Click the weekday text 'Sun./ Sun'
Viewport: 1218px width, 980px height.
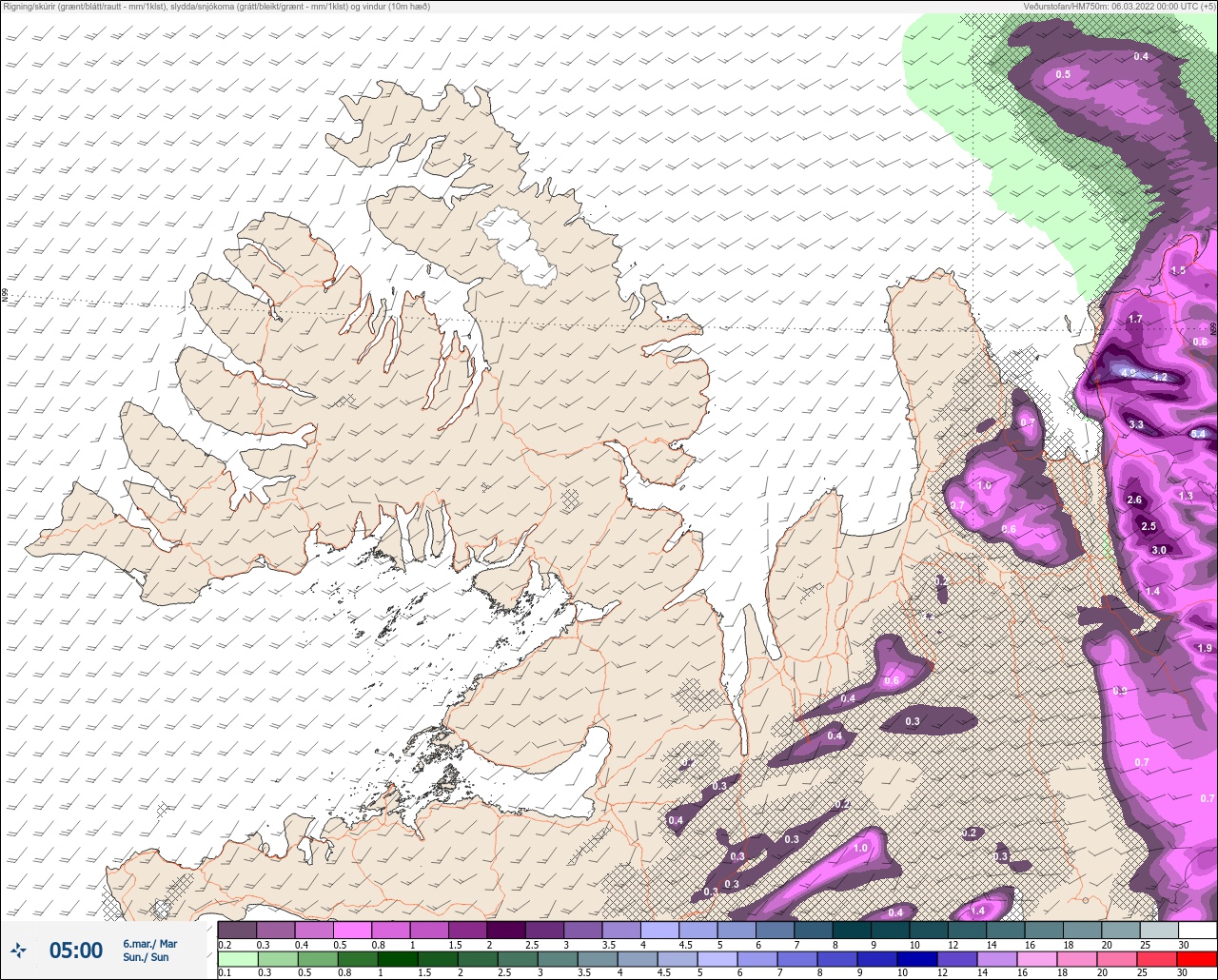(x=146, y=957)
